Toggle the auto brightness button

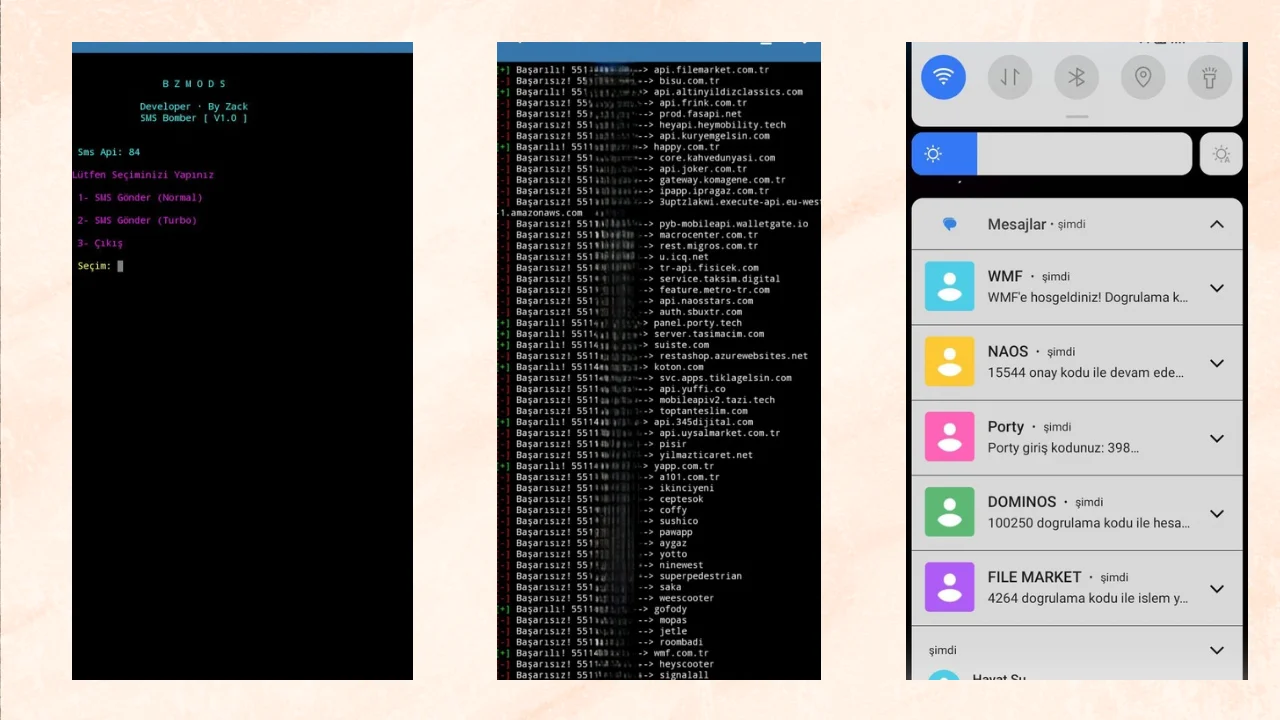click(1221, 154)
